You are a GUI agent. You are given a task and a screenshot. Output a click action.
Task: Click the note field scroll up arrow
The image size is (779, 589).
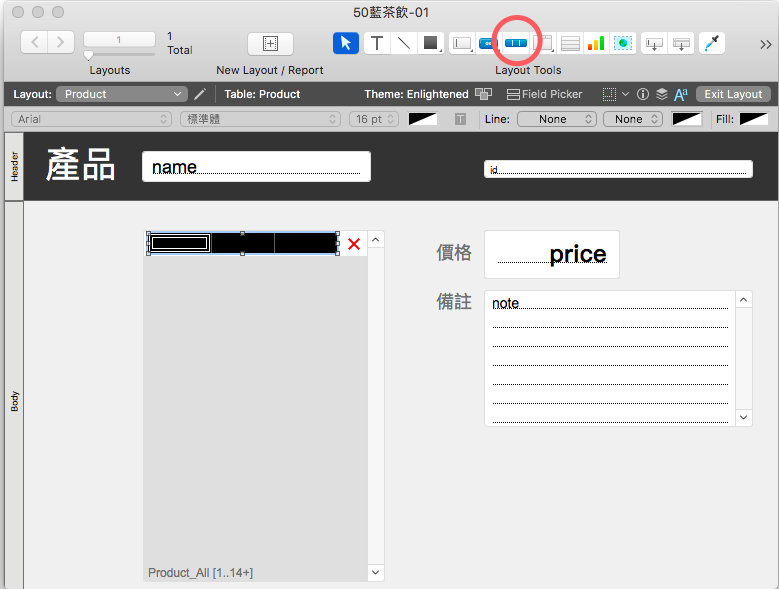pyautogui.click(x=743, y=299)
